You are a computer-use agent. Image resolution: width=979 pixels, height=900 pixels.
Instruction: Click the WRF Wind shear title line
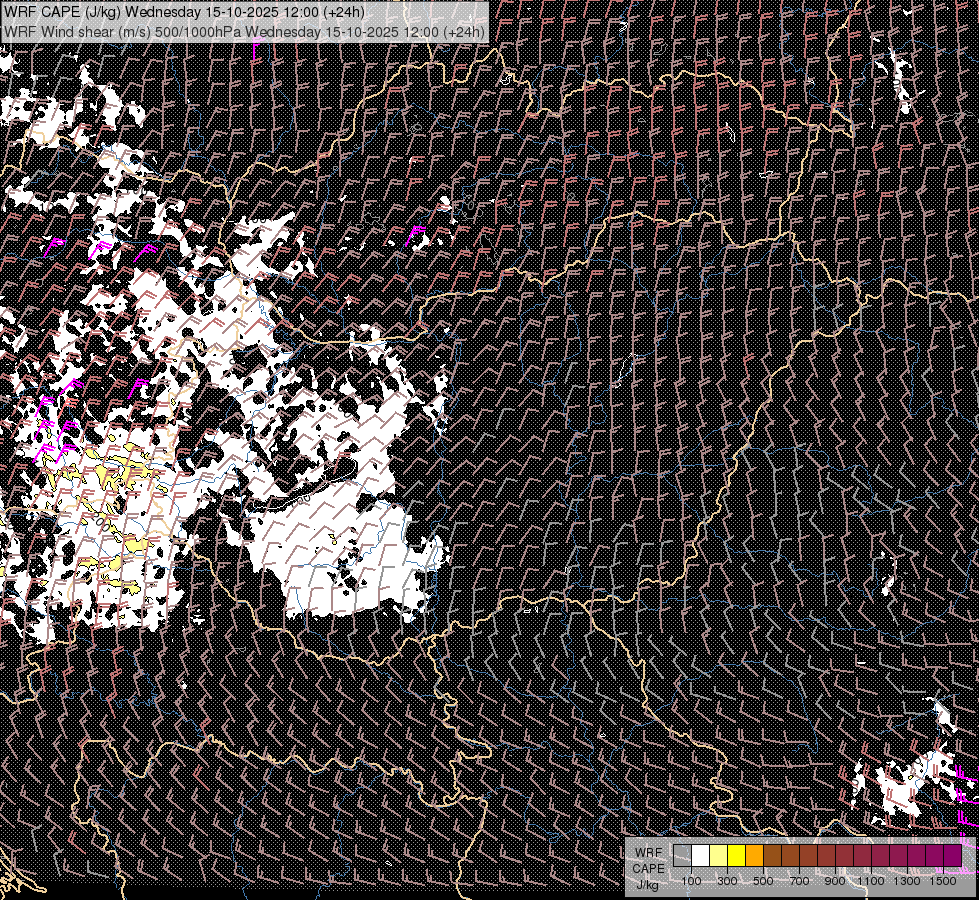point(244,31)
